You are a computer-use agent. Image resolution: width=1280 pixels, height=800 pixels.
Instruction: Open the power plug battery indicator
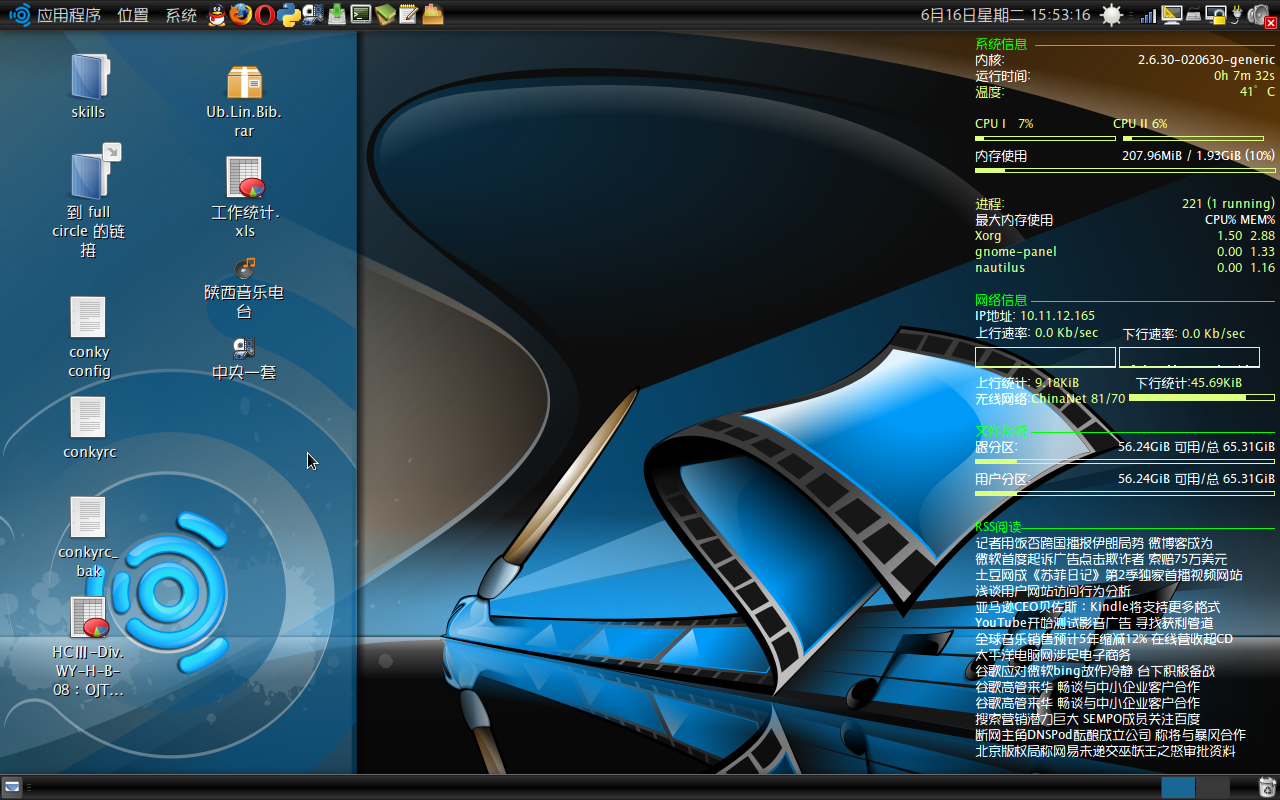point(1236,15)
